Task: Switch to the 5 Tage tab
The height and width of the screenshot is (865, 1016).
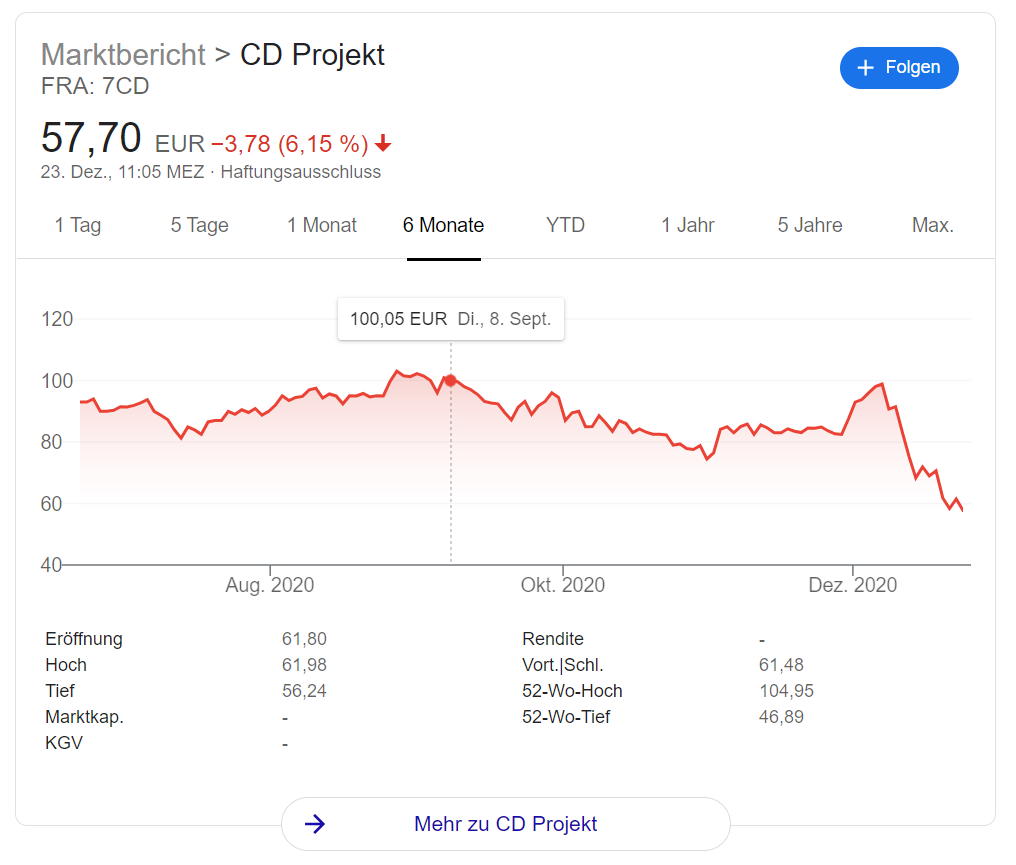Action: (x=199, y=226)
